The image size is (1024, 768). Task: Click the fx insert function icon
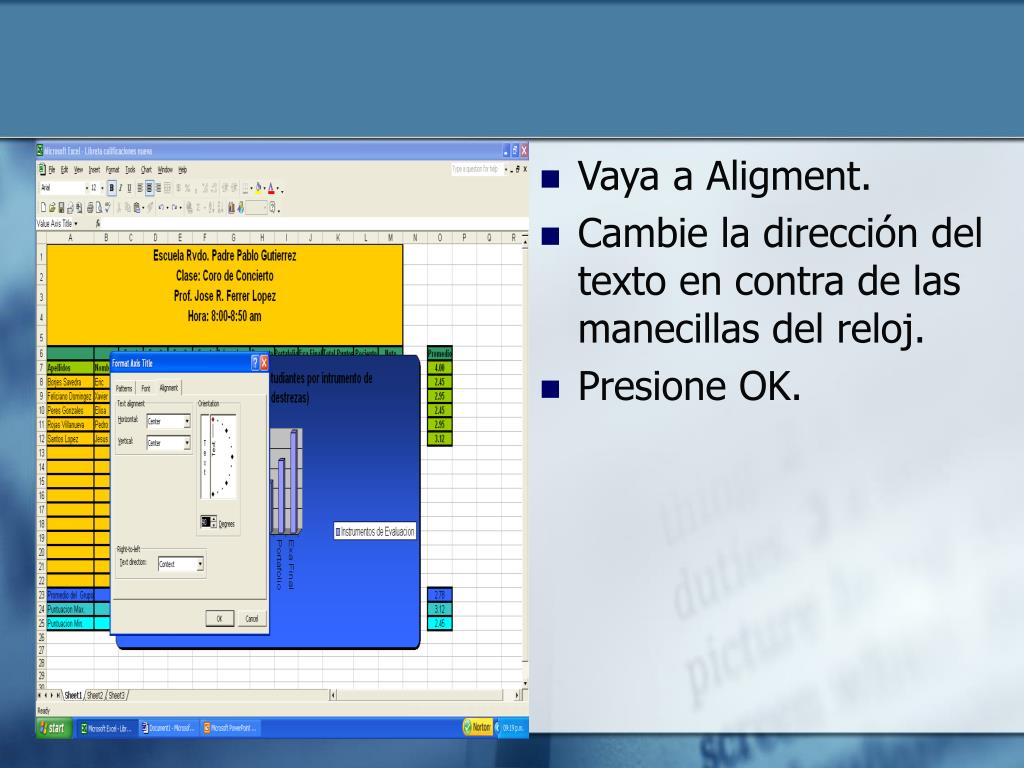click(98, 224)
